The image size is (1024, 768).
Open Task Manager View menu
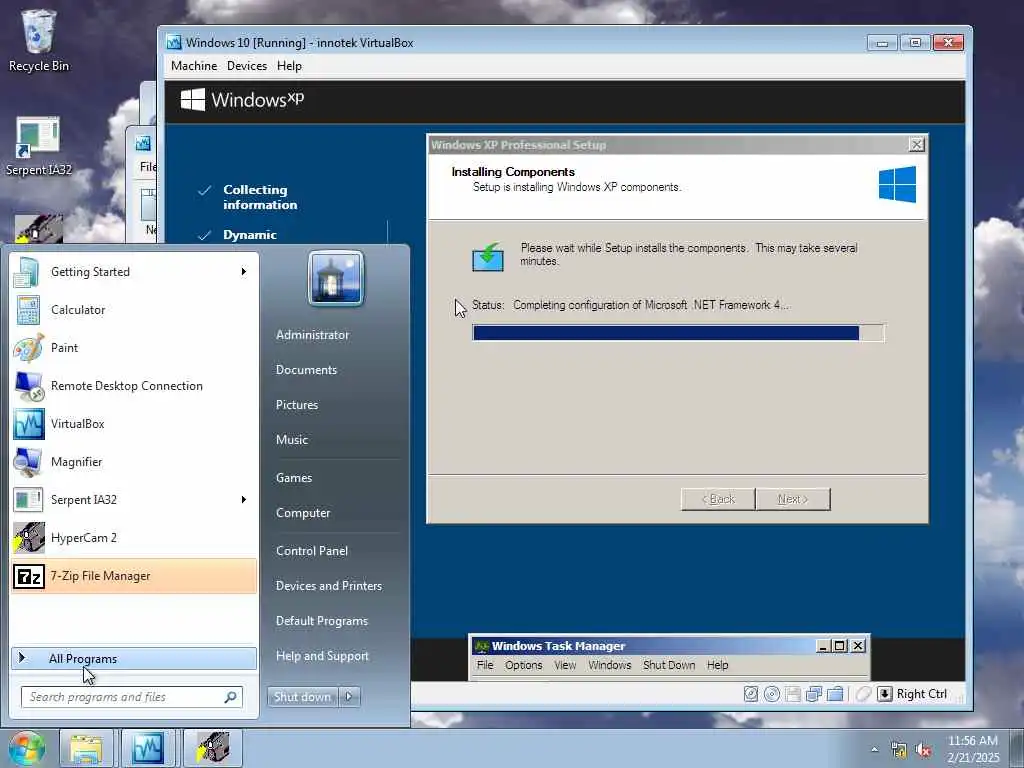tap(565, 665)
